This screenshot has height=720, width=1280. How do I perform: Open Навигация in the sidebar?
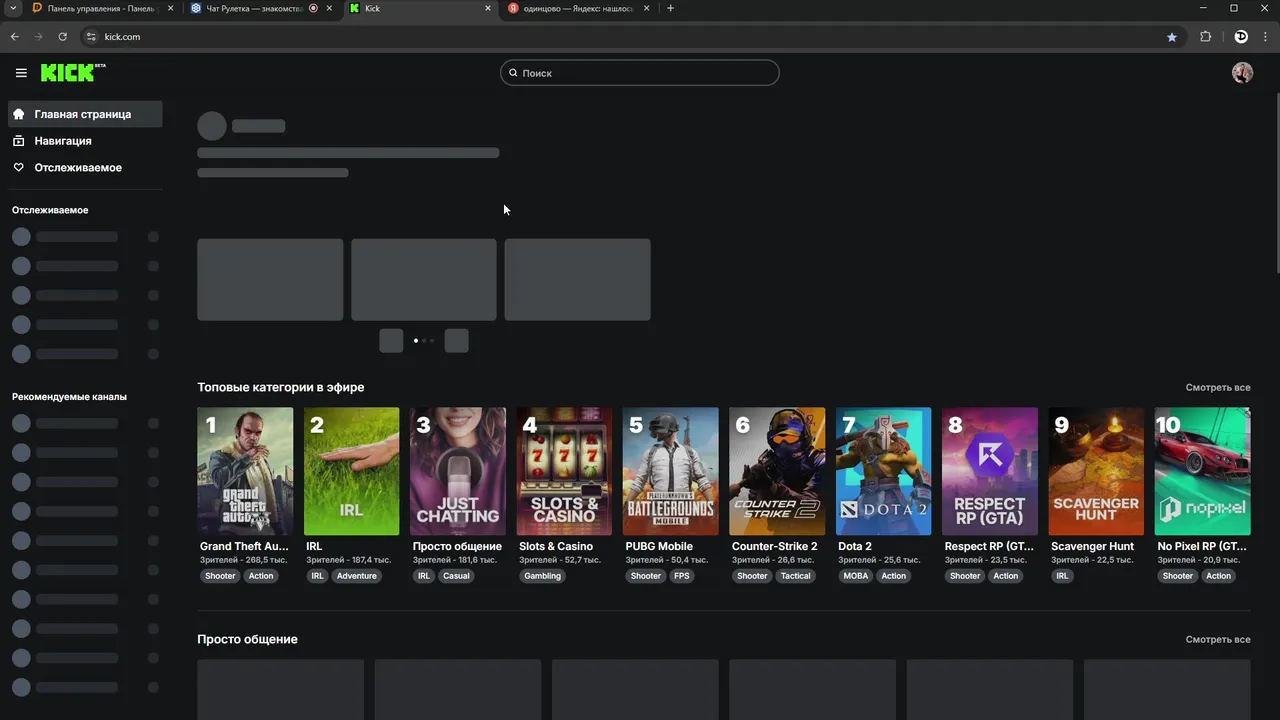85,141
